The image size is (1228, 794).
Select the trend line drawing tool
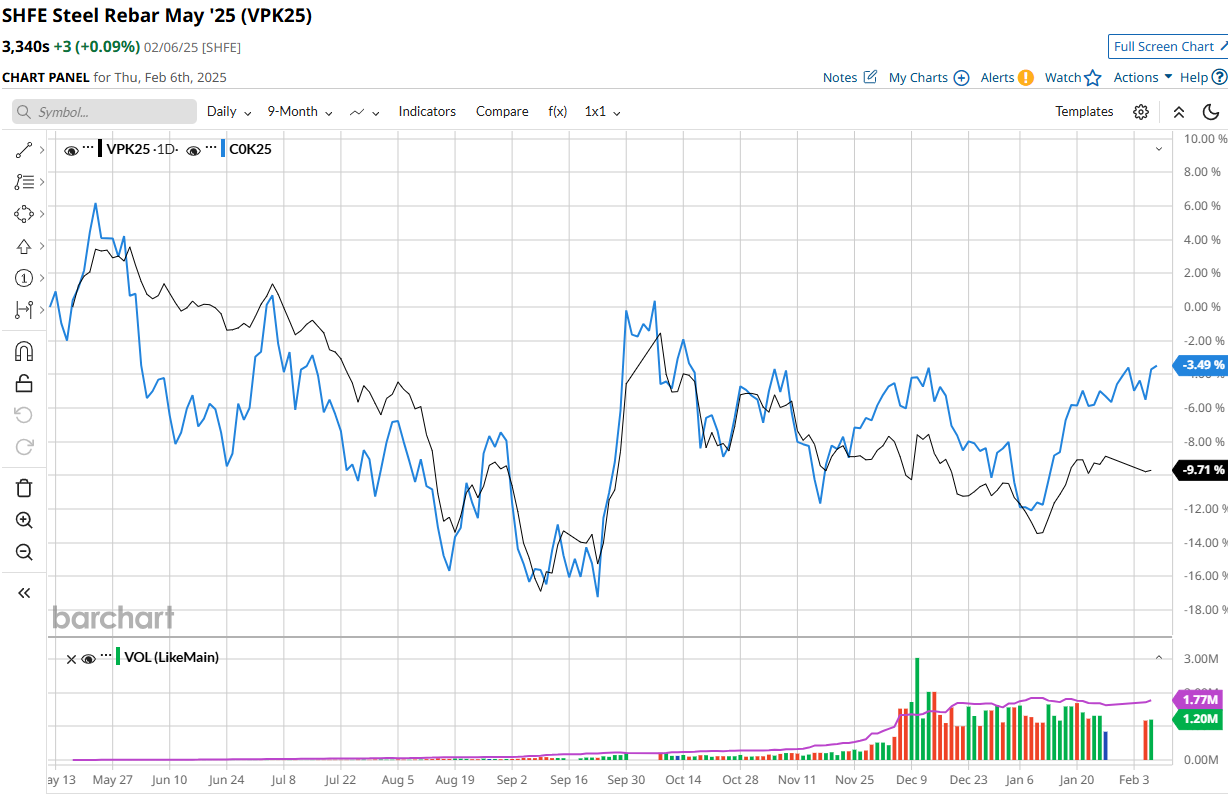click(x=24, y=150)
